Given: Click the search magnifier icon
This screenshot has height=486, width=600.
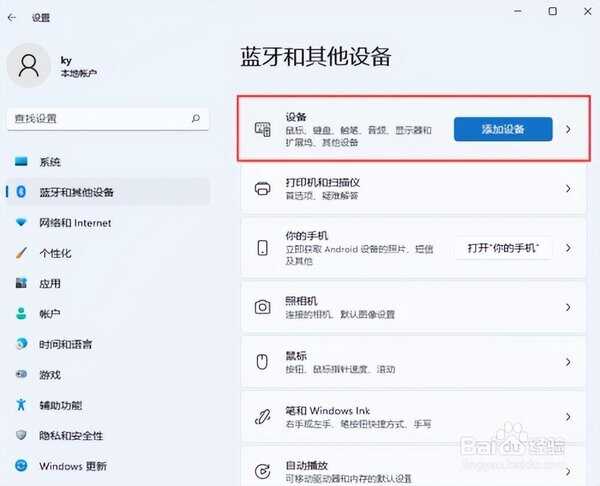Looking at the screenshot, I should 196,118.
